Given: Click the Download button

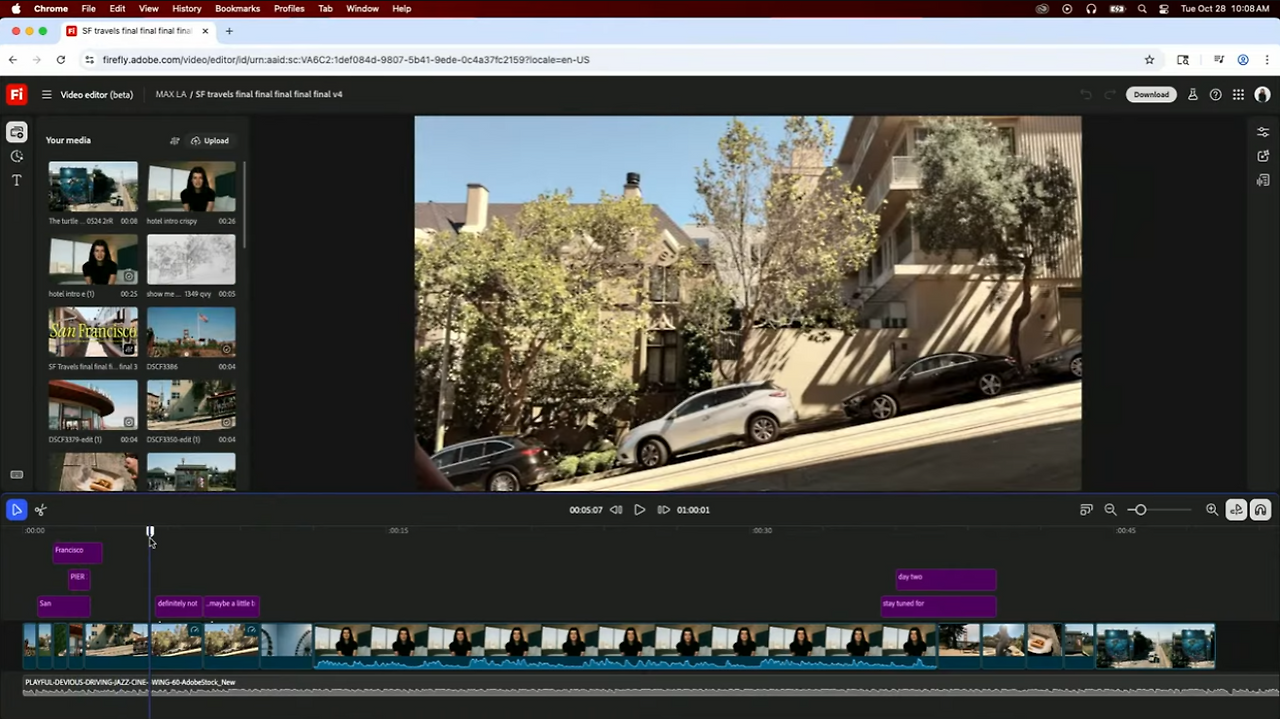Looking at the screenshot, I should 1151,95.
